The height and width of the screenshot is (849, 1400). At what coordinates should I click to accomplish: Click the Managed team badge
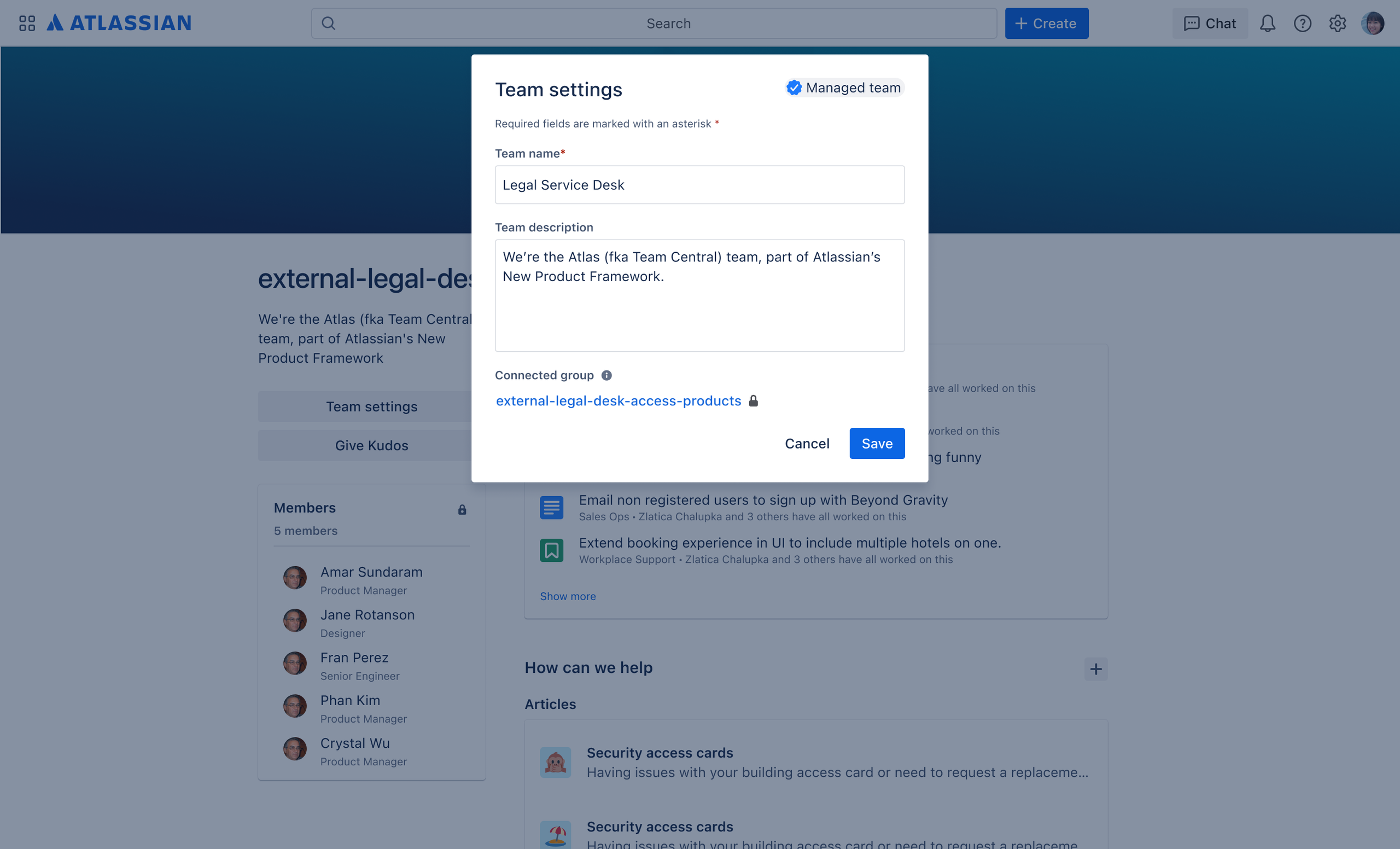pos(844,88)
